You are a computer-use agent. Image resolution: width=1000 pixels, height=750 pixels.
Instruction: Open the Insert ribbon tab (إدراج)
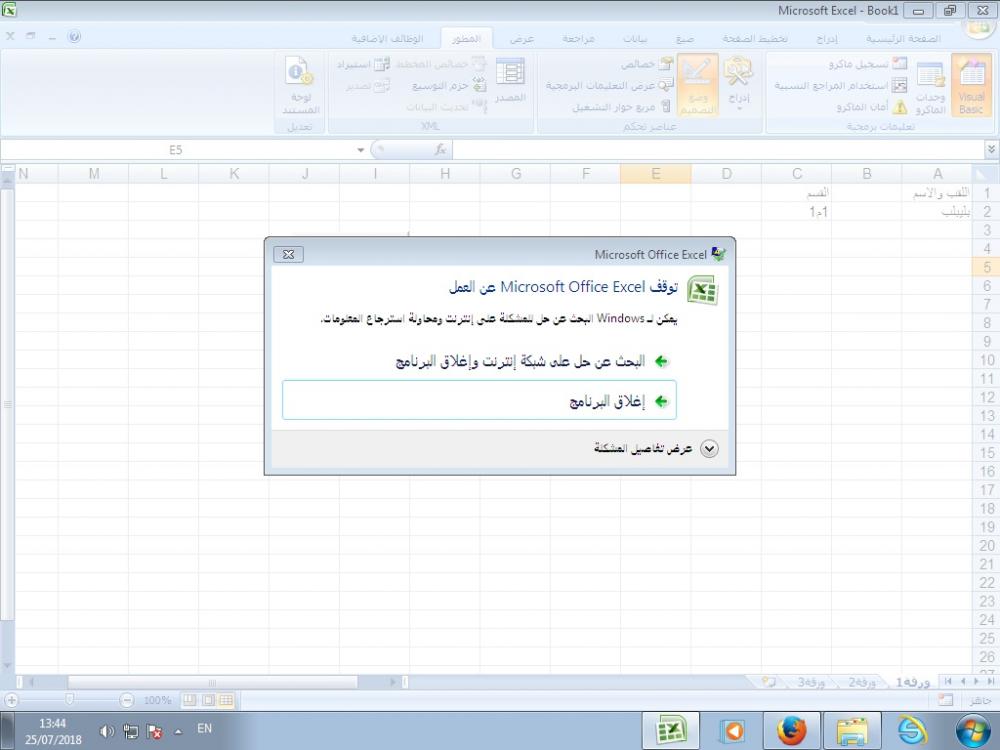pos(827,39)
